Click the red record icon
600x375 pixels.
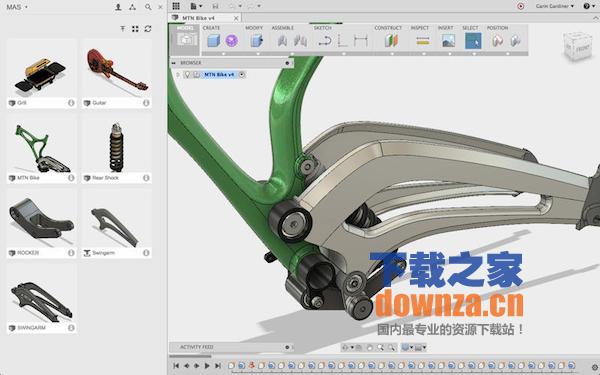(x=520, y=6)
